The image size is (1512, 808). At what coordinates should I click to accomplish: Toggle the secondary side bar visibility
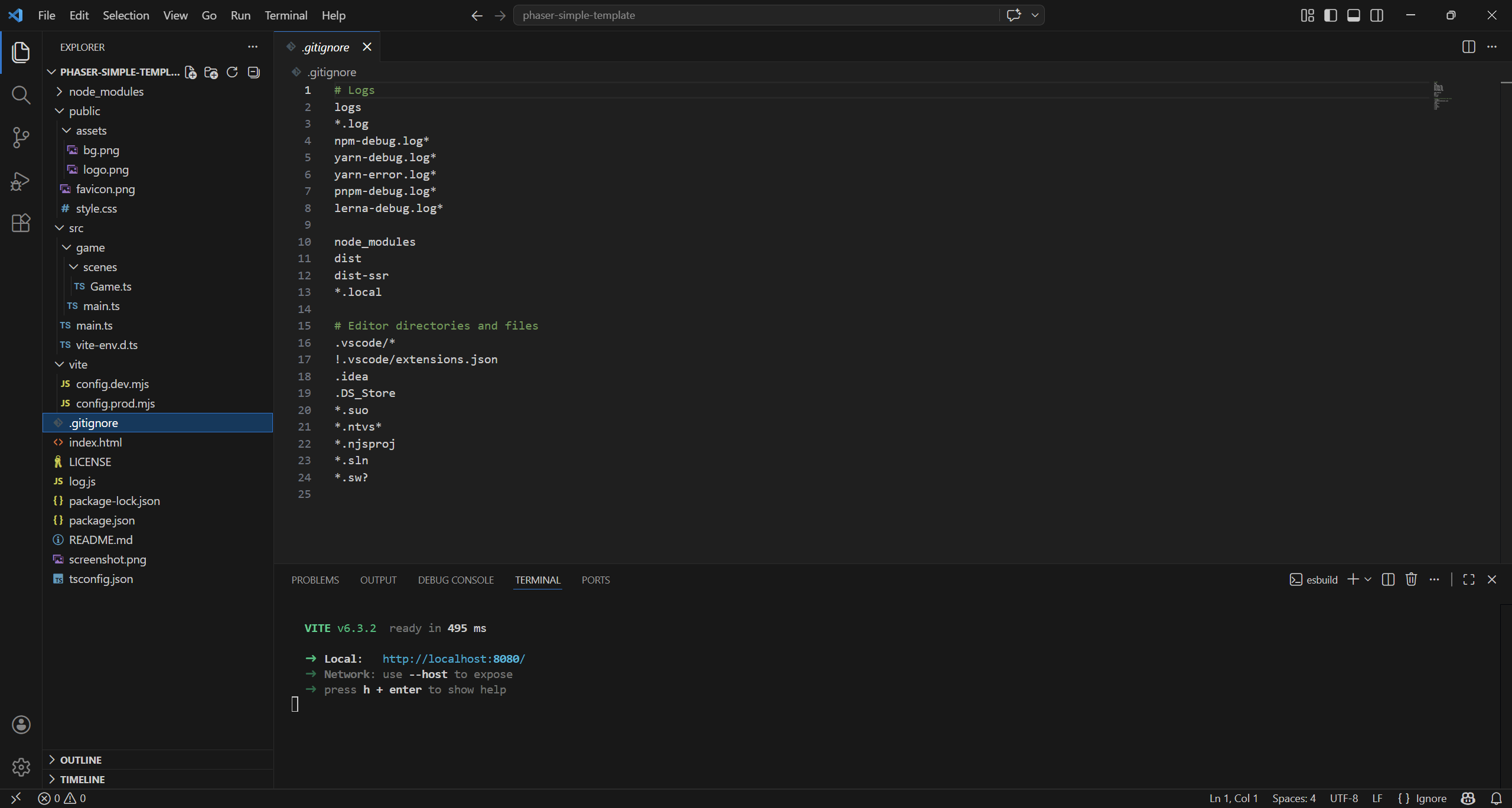pos(1377,15)
